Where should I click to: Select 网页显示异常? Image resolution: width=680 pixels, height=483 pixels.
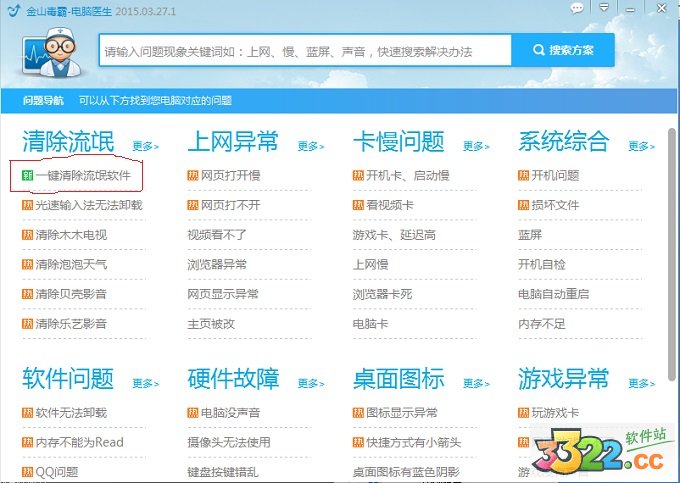point(223,294)
